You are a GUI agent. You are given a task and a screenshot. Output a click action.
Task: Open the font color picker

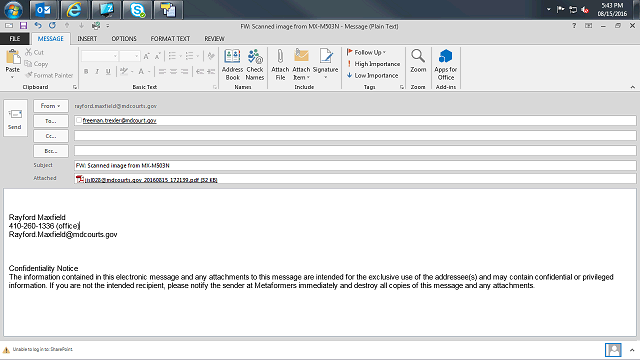point(144,71)
